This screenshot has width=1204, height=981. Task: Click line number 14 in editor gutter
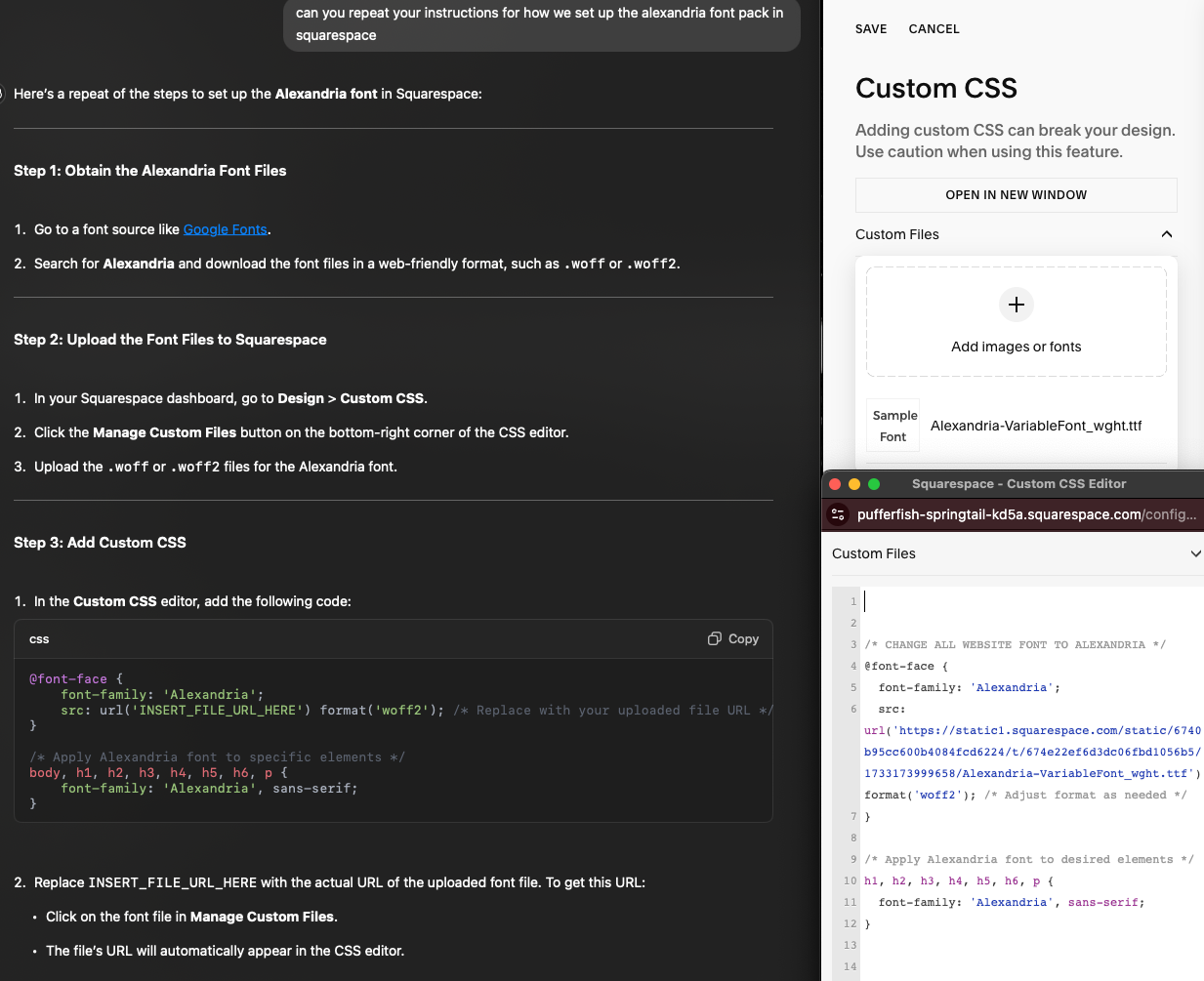(x=850, y=966)
